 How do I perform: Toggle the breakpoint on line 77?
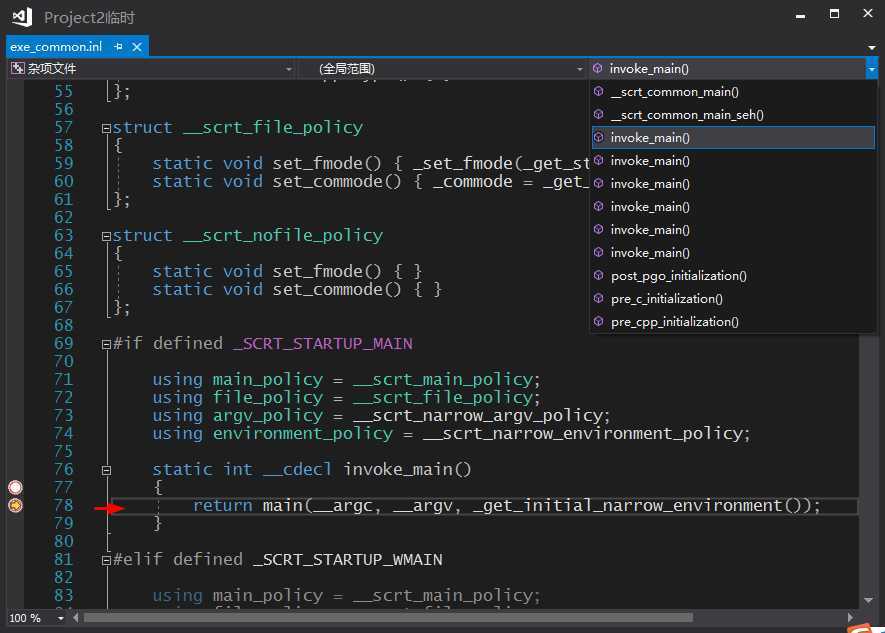click(x=15, y=487)
